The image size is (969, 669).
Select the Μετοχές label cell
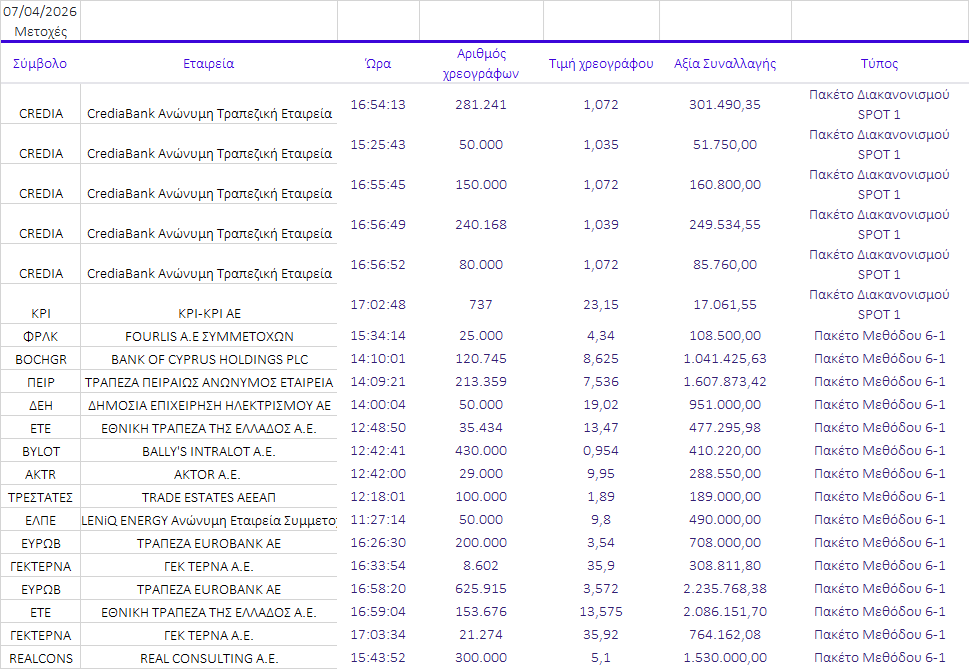click(x=40, y=32)
